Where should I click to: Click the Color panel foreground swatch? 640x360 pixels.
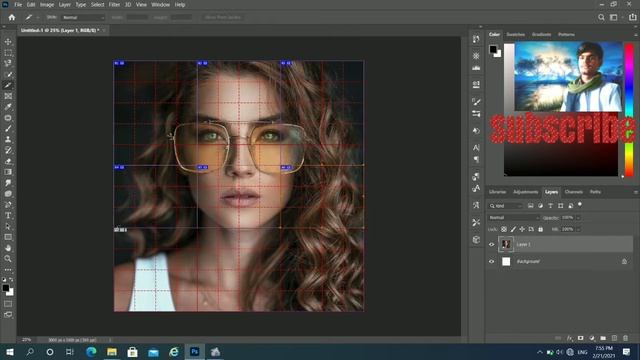(x=493, y=49)
